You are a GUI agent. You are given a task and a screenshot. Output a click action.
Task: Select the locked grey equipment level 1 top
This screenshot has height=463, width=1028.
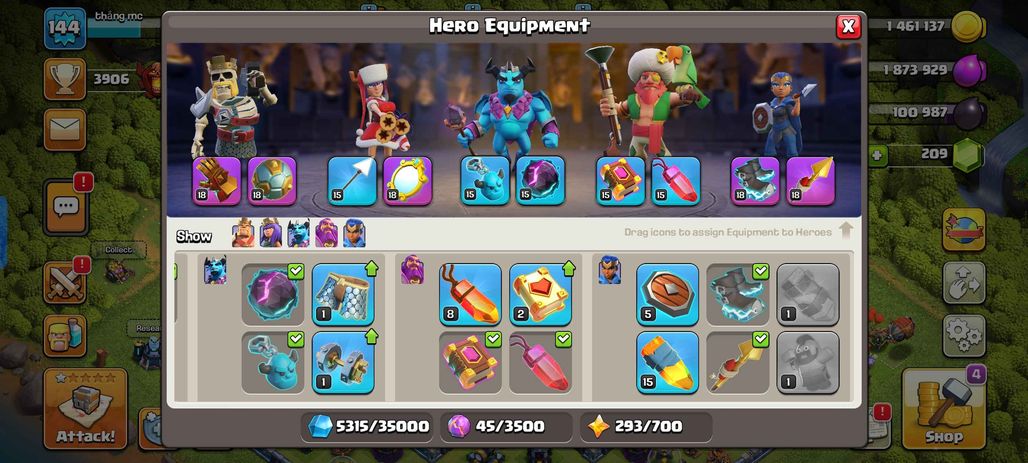(x=808, y=294)
